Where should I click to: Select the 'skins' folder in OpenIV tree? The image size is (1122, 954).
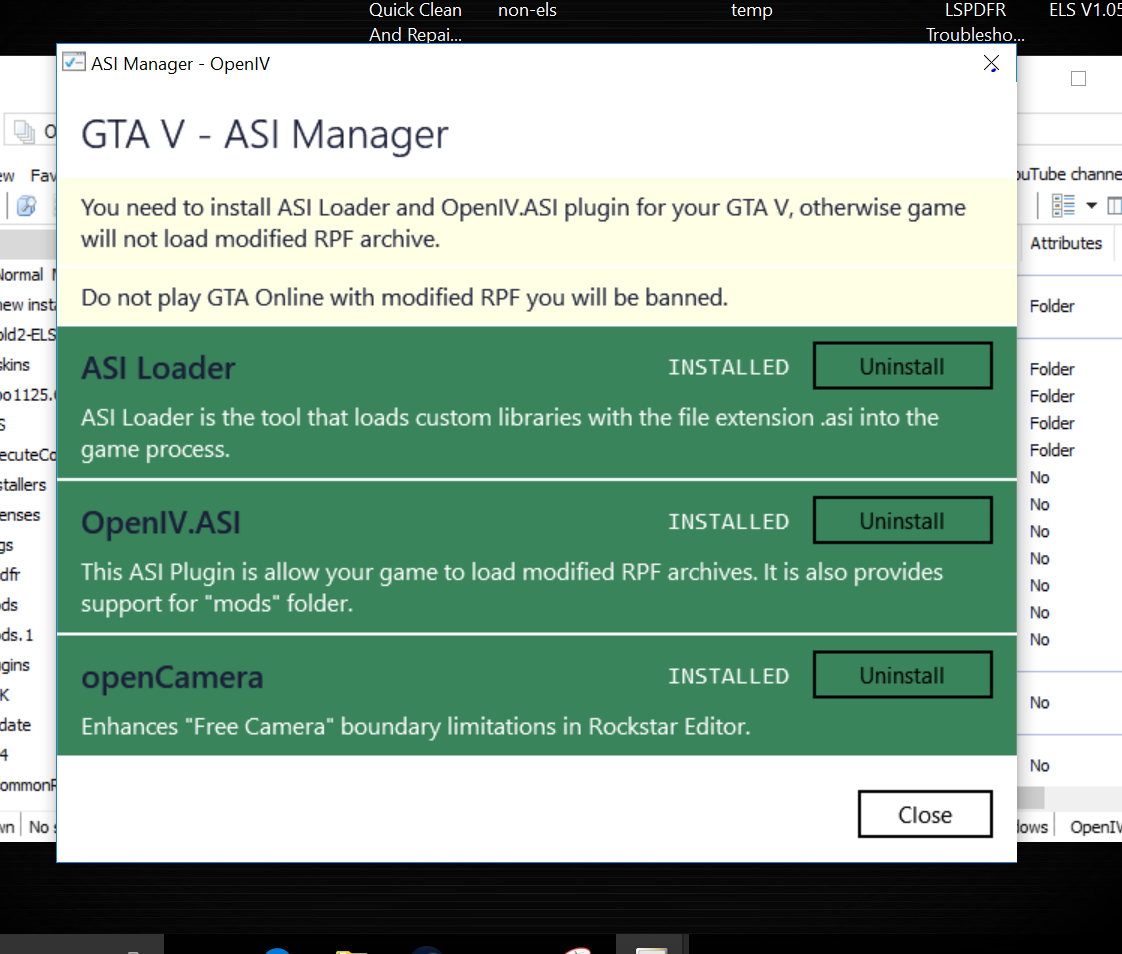pyautogui.click(x=15, y=365)
